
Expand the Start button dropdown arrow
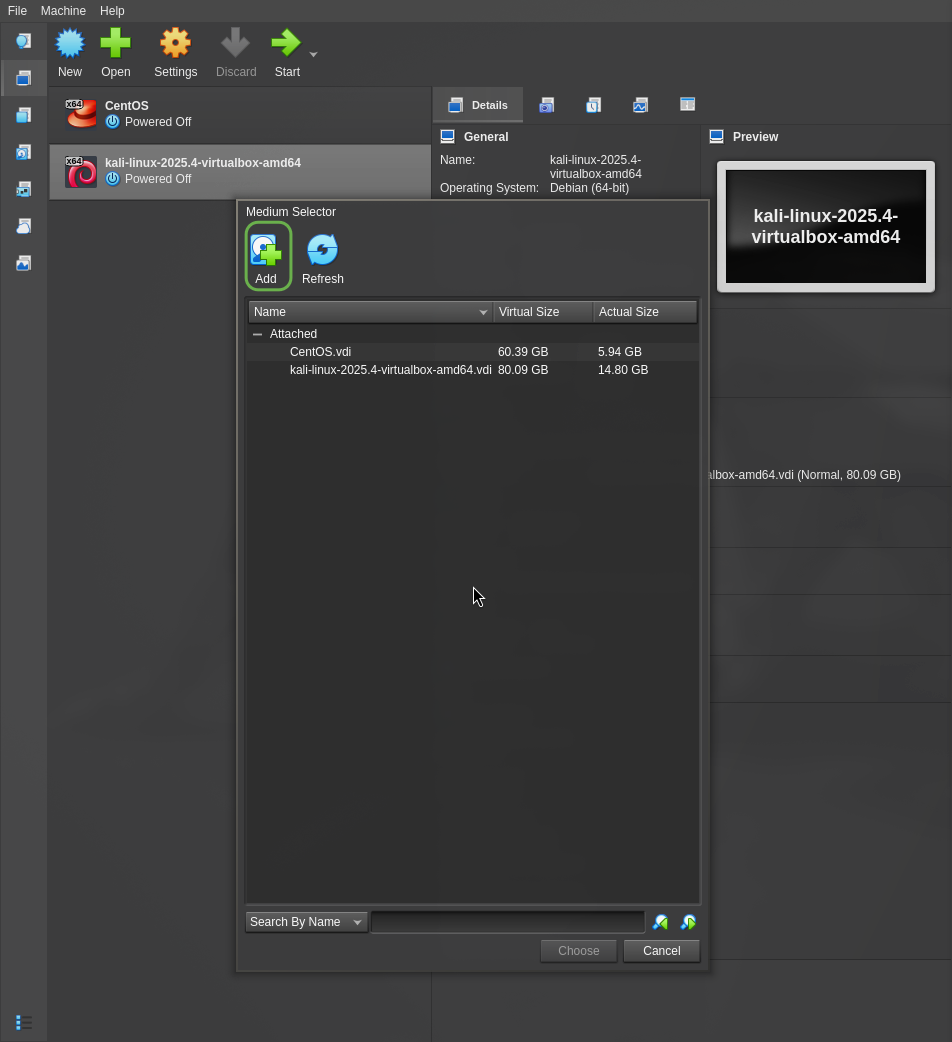[x=314, y=54]
